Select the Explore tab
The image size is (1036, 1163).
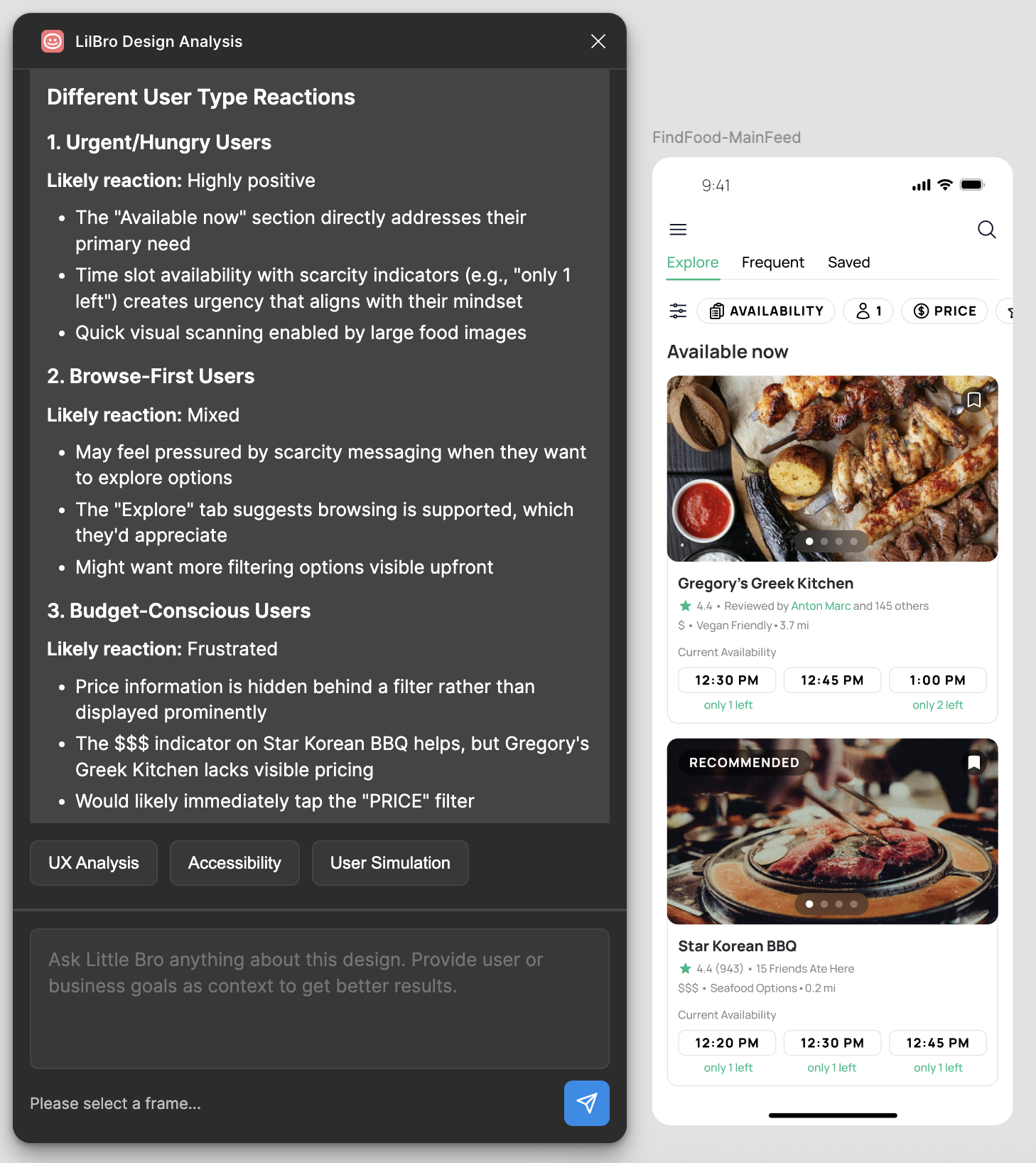coord(693,262)
